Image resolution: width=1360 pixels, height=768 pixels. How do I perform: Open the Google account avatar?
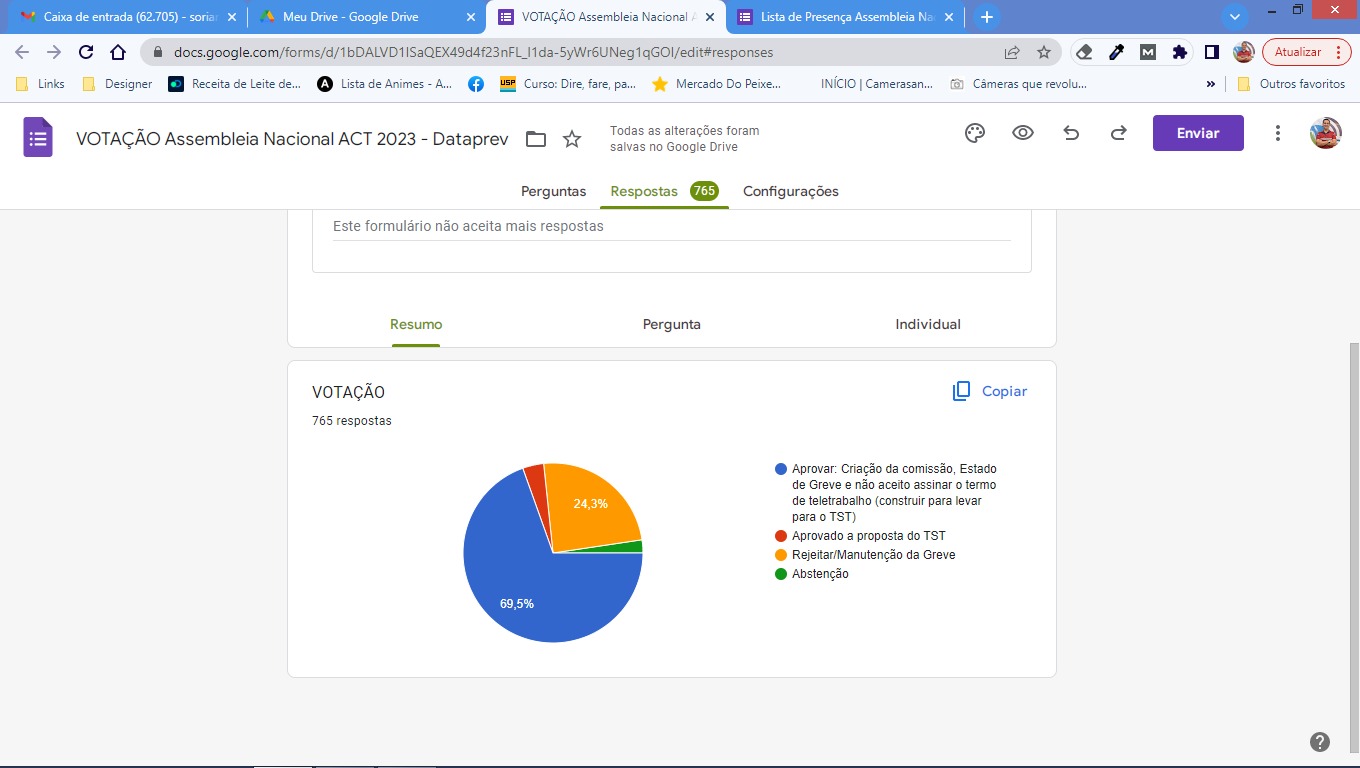pyautogui.click(x=1325, y=133)
